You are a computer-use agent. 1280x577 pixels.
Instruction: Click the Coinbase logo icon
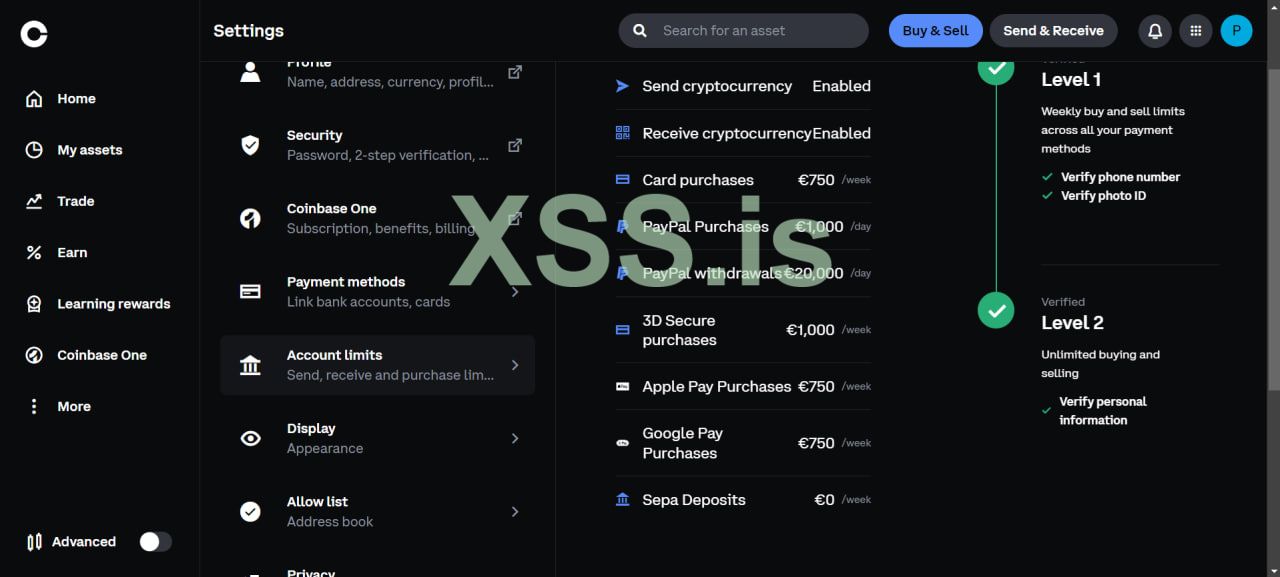pos(34,34)
